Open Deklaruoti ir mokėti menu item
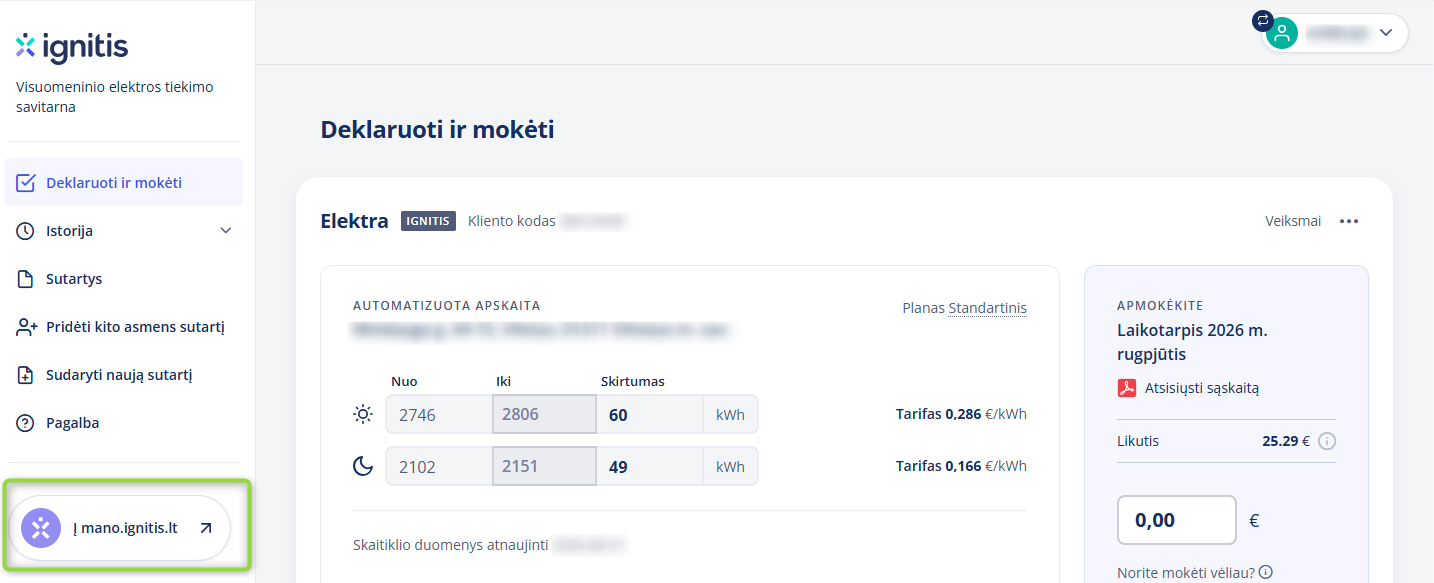Screen dimensions: 1434x583 124,183
